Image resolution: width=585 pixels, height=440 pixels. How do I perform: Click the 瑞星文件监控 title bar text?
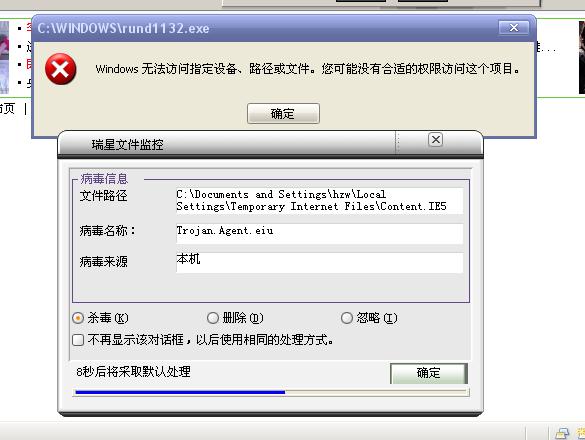point(127,145)
